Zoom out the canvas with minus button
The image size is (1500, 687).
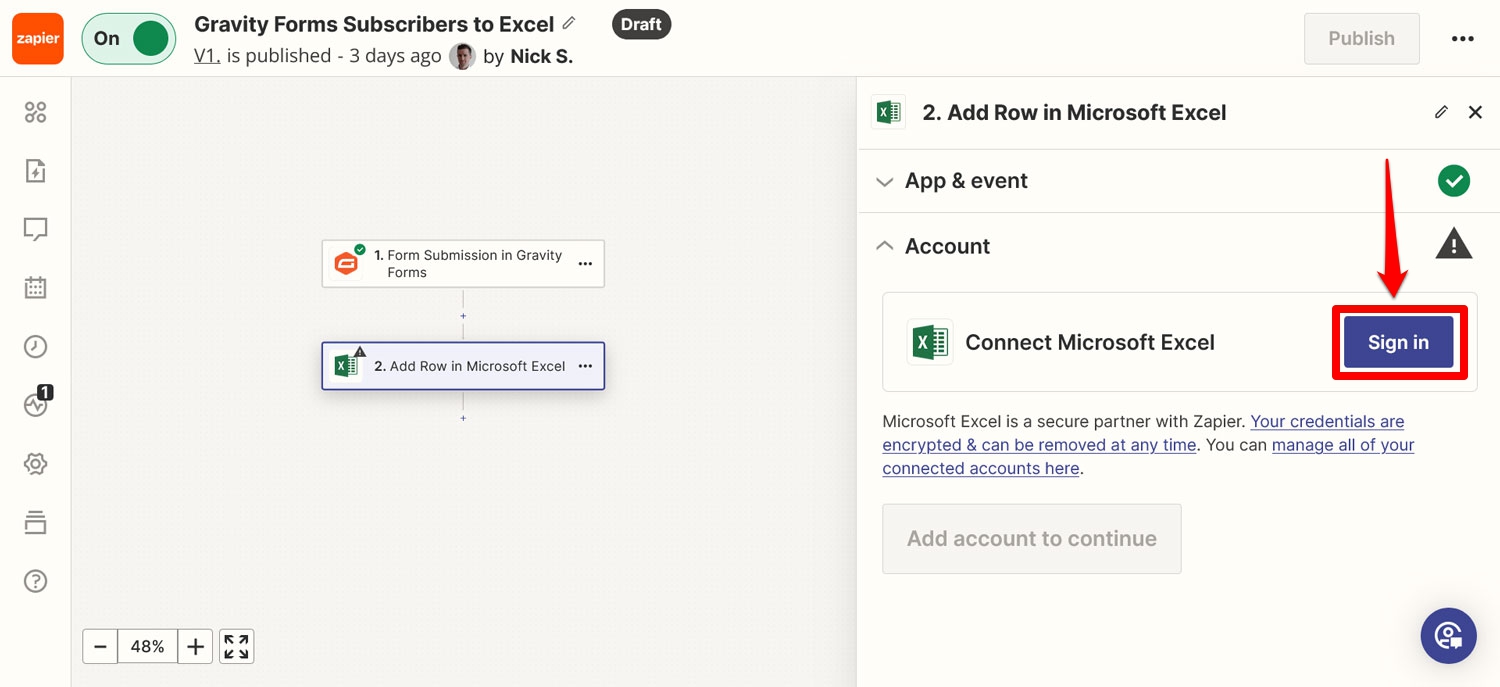tap(100, 646)
